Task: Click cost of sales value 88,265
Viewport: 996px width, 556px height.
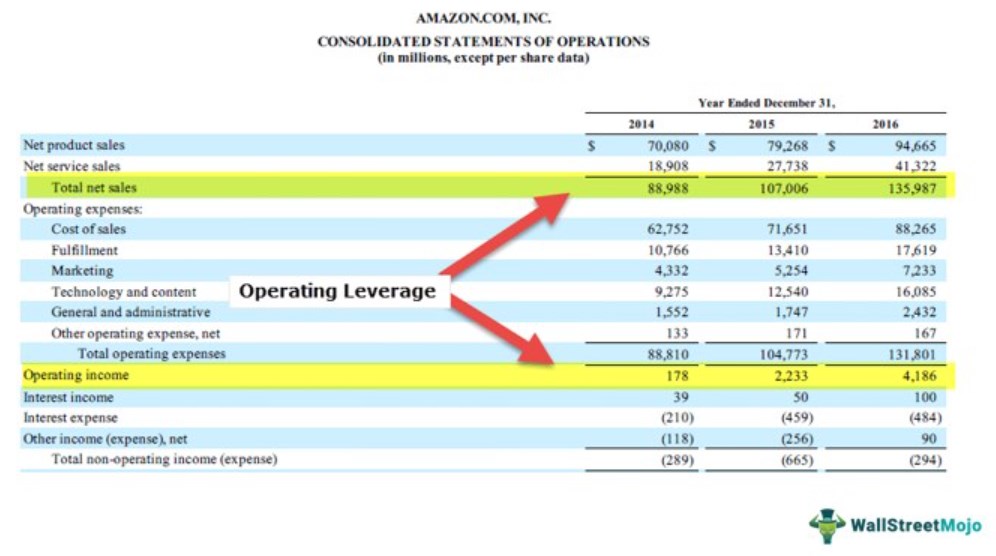Action: [915, 229]
